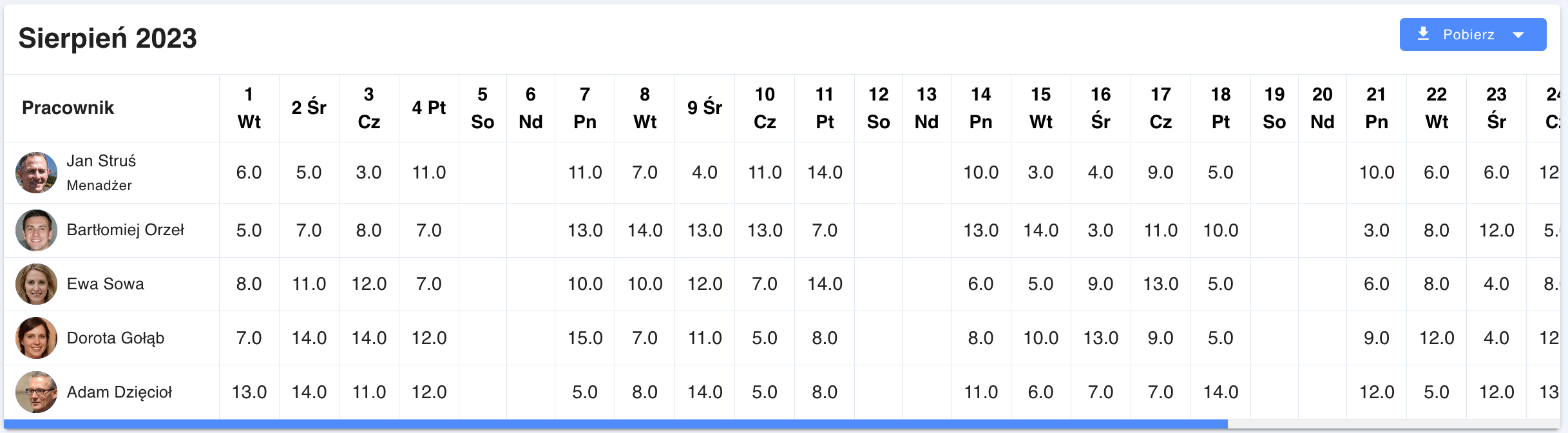Click Jan Struś hours on 11 Pt
The image size is (1568, 433).
(x=825, y=173)
